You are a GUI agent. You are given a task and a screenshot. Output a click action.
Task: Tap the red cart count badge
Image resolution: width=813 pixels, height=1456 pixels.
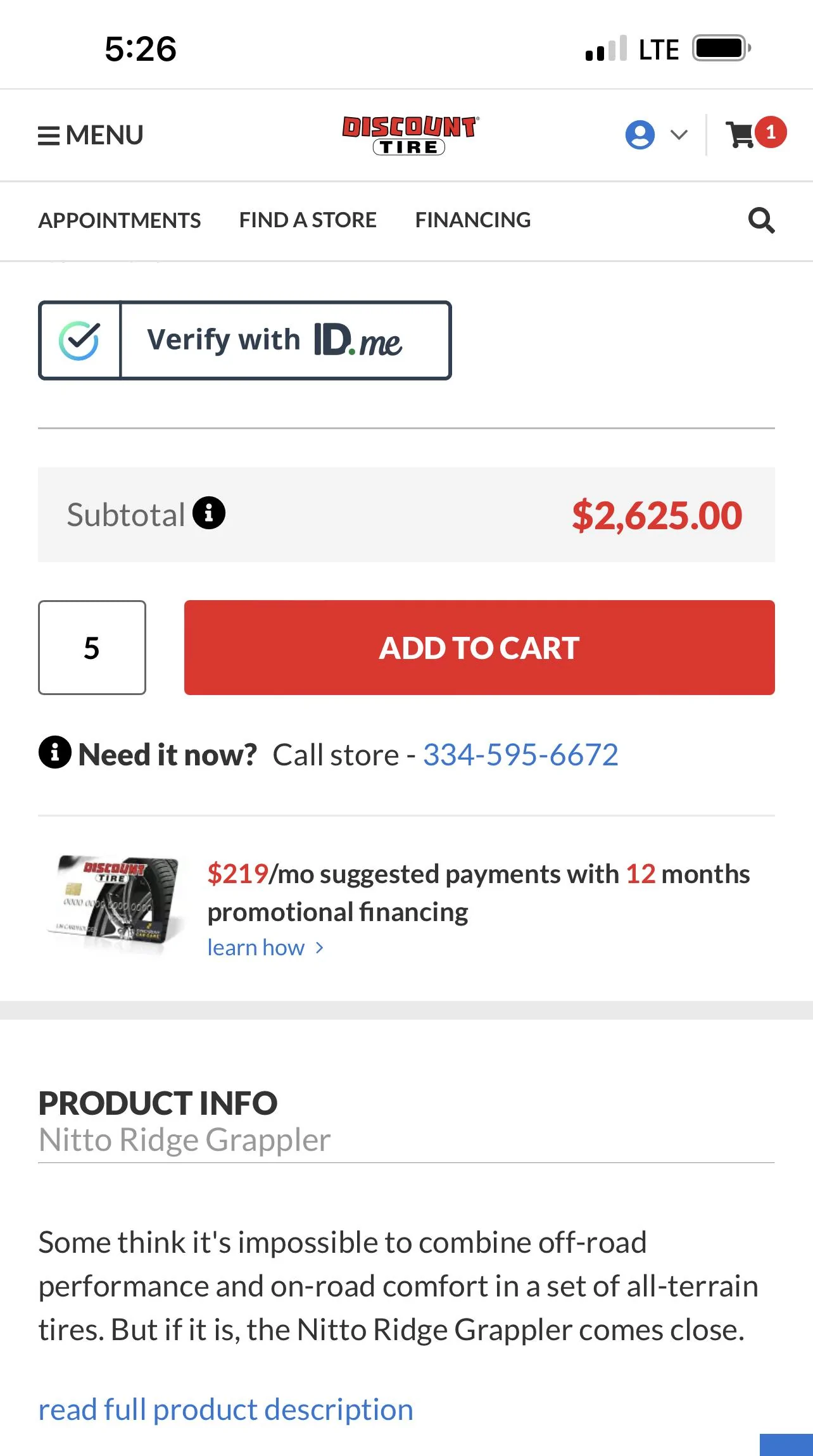[770, 132]
